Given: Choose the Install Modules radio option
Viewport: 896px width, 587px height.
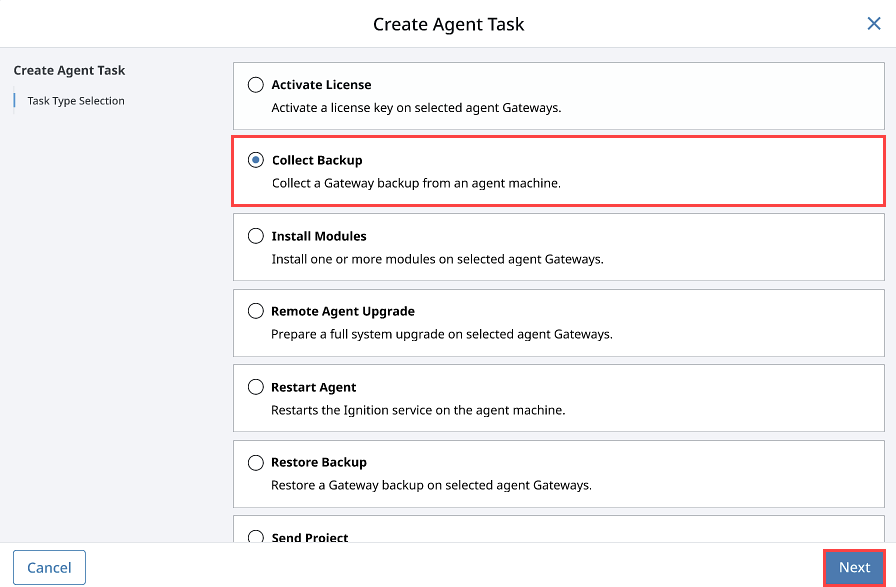Looking at the screenshot, I should click(255, 235).
